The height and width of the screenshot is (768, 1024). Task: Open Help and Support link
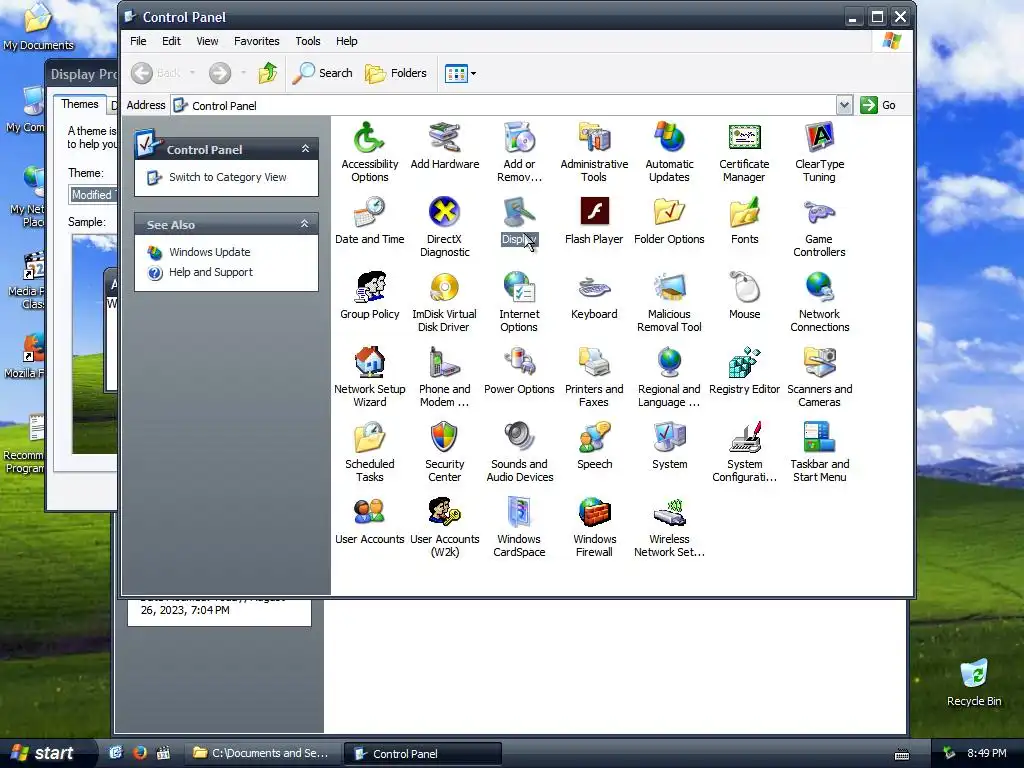click(211, 272)
